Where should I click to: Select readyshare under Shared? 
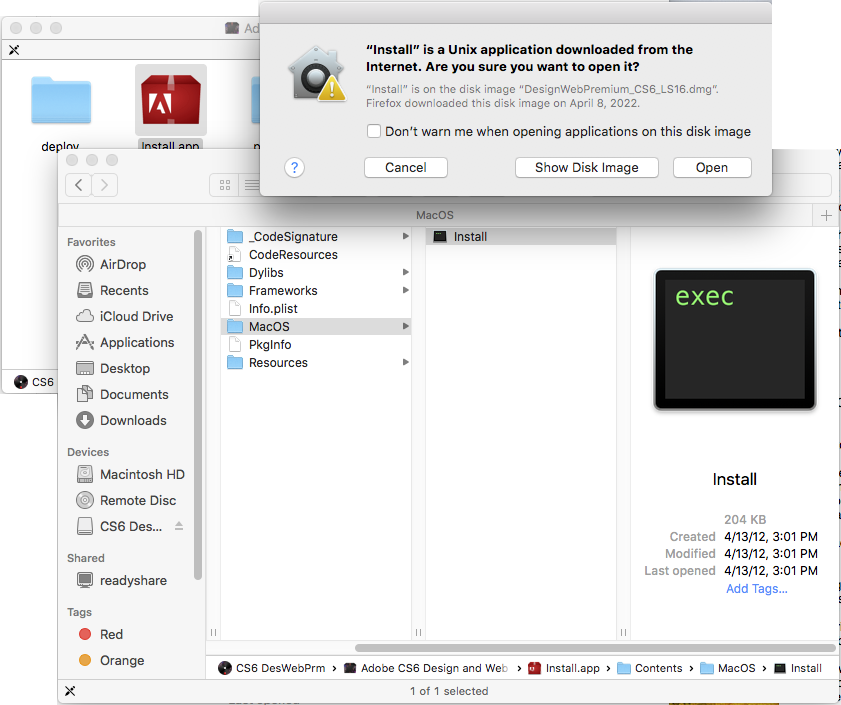[x=133, y=581]
